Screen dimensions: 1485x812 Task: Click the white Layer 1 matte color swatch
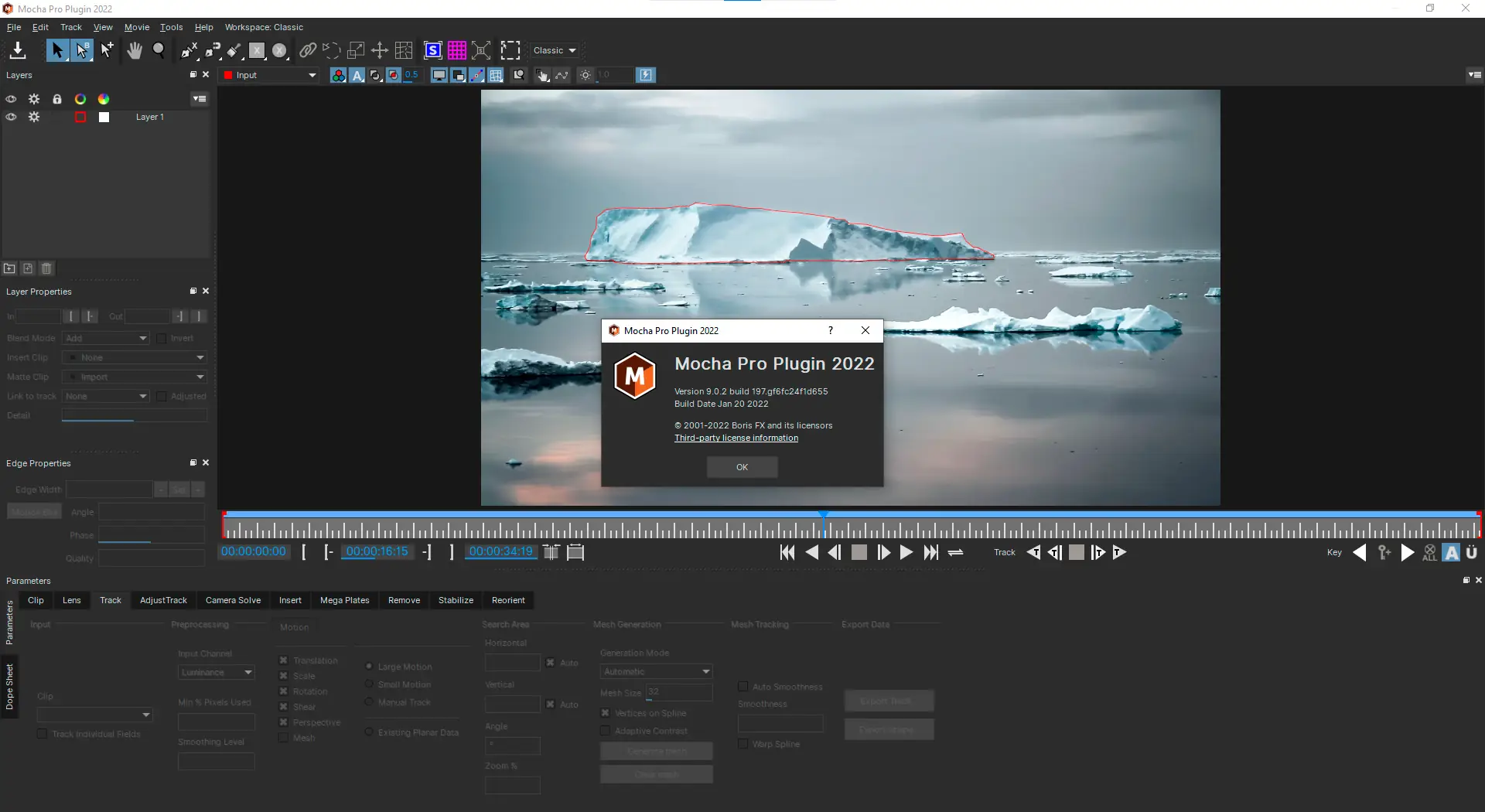tap(104, 117)
